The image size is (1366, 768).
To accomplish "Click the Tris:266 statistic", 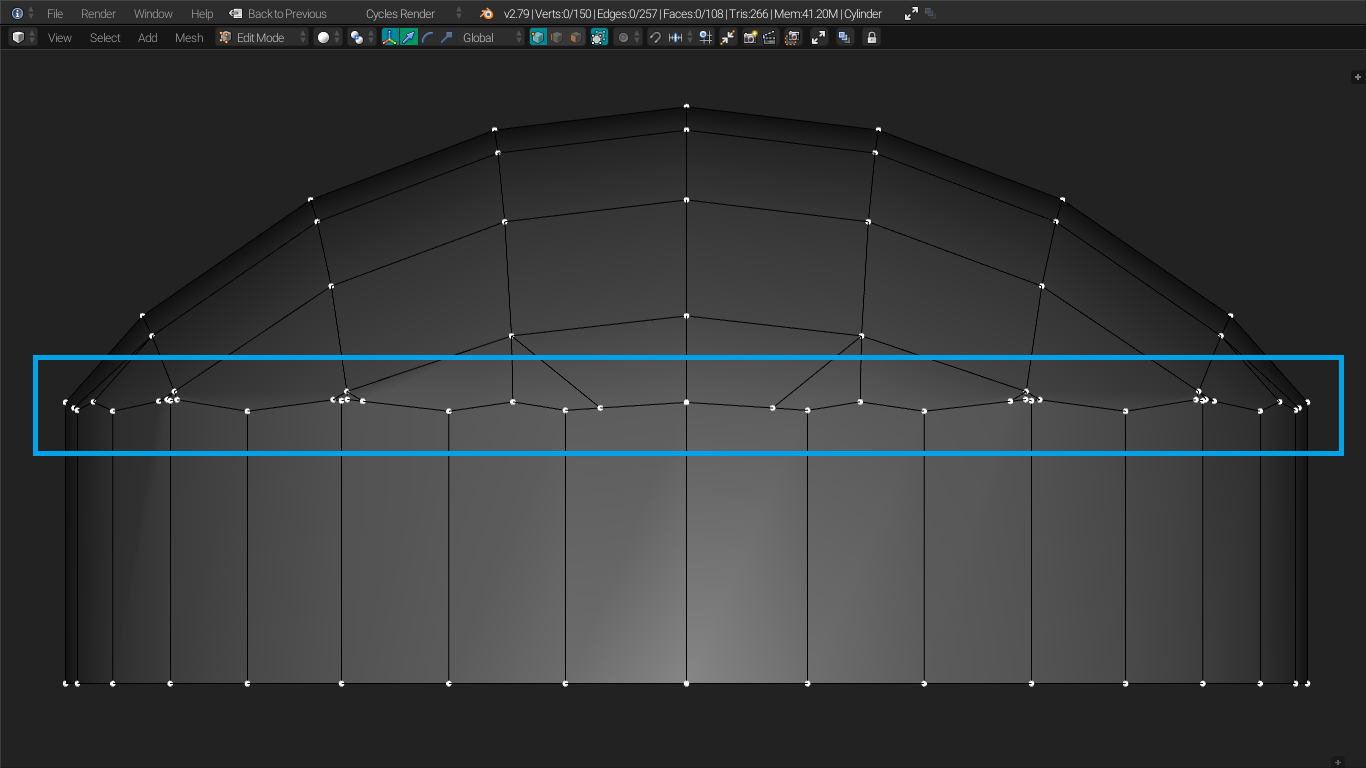I will (x=748, y=14).
